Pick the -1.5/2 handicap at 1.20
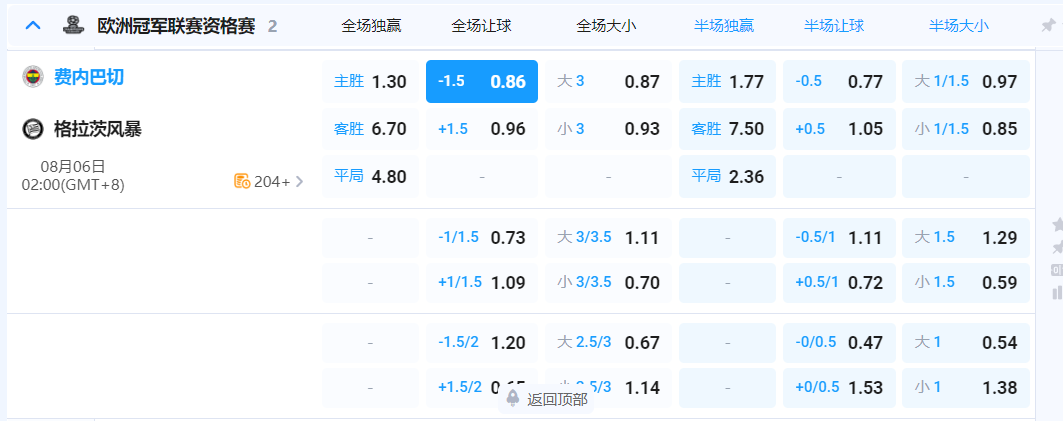 click(482, 342)
